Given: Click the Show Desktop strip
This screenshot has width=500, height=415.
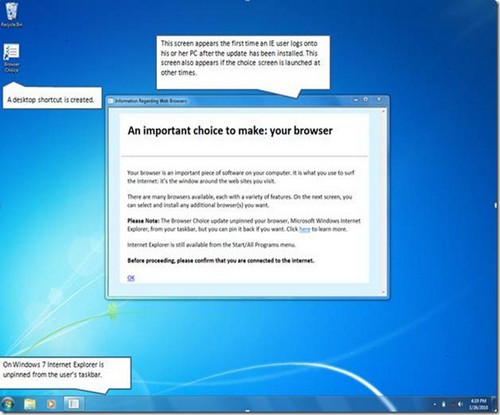Looking at the screenshot, I should 495,404.
